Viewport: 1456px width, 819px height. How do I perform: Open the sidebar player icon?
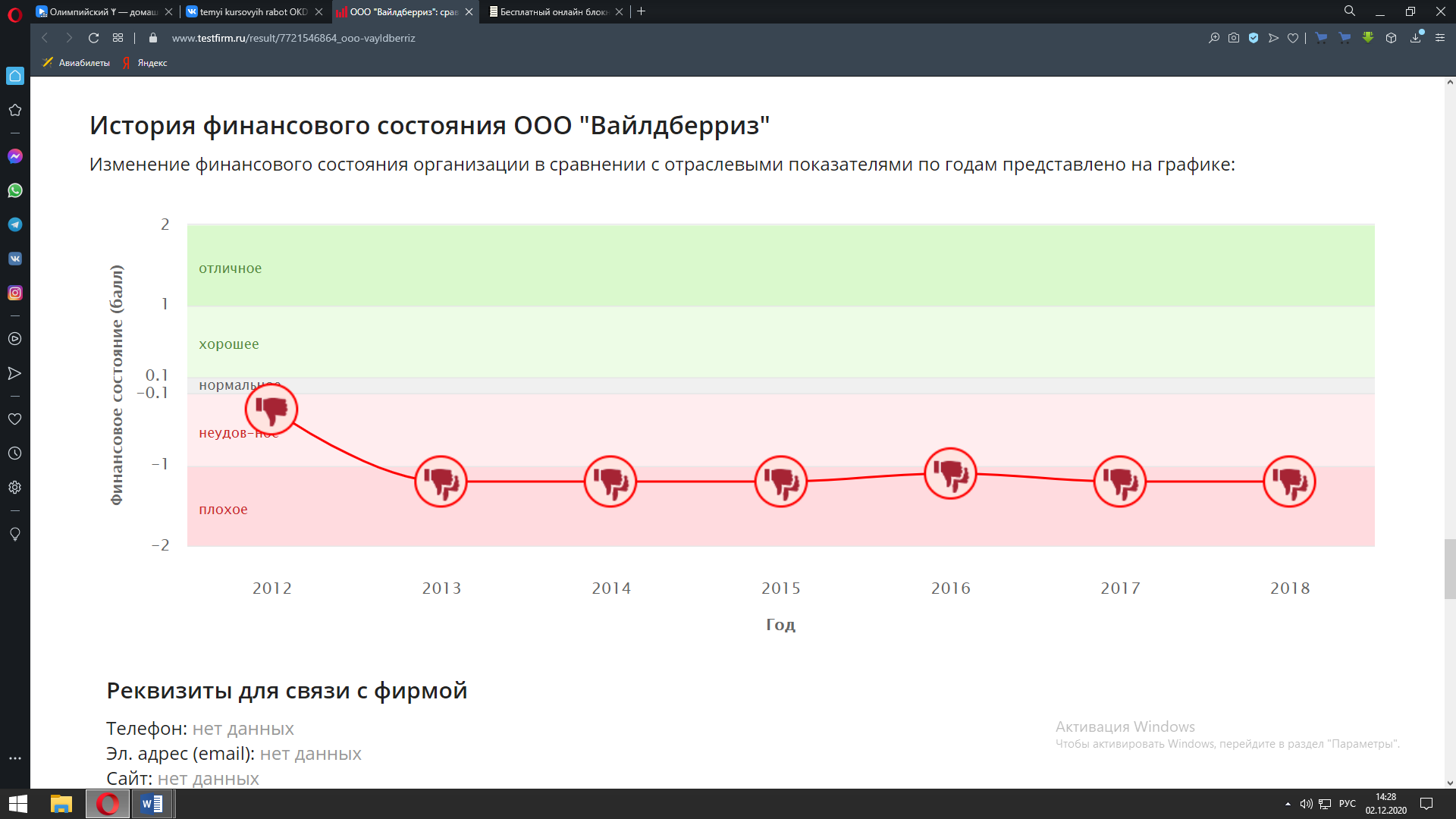coord(15,339)
